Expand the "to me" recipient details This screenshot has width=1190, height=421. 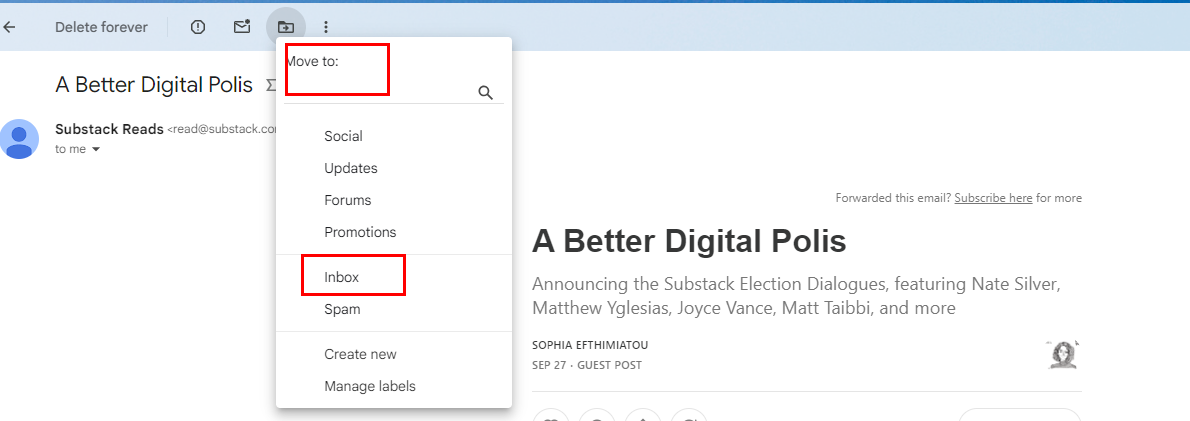tap(96, 150)
